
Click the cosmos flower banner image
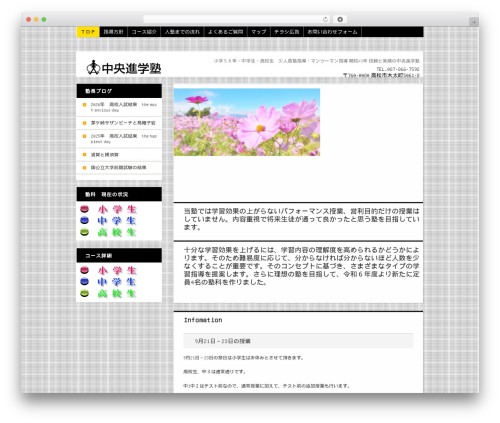(x=247, y=122)
